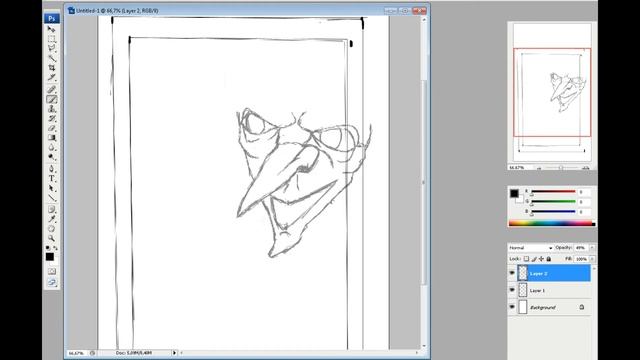Click Navigator zoom in button
Image resolution: width=640 pixels, height=360 pixels.
(586, 168)
